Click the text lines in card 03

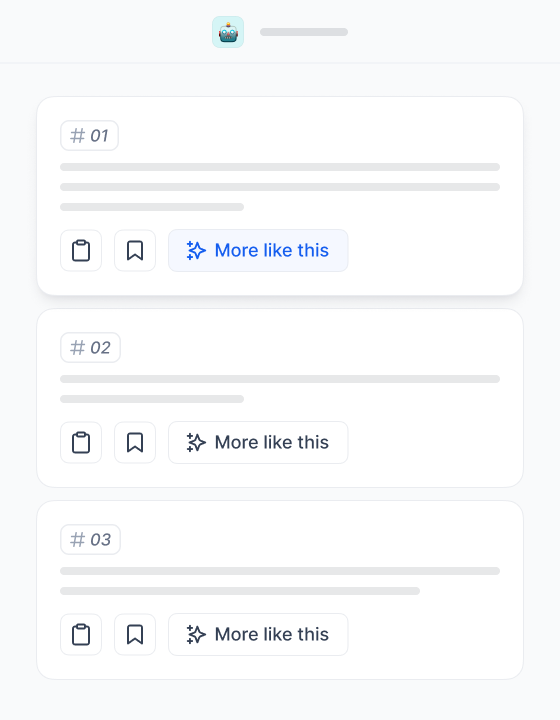click(280, 581)
